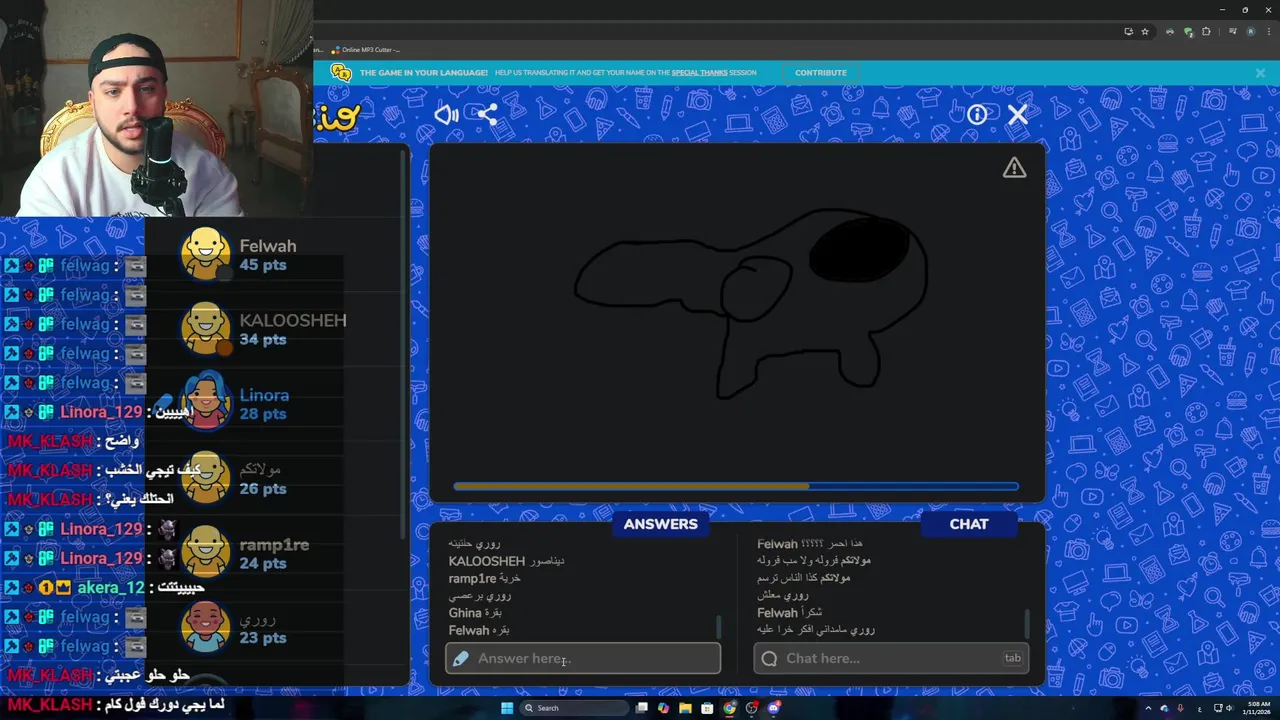Click the microphone icon in system tray
Viewport: 1280px width, 720px height.
pos(1180,708)
